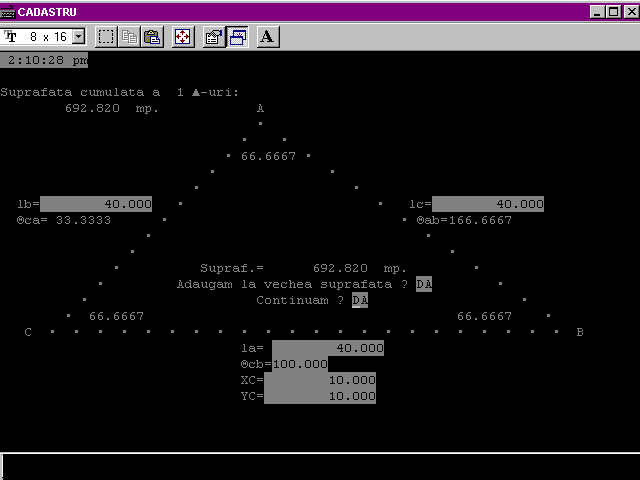
Task: Click the @cb= field showing 100.000
Action: coord(300,364)
